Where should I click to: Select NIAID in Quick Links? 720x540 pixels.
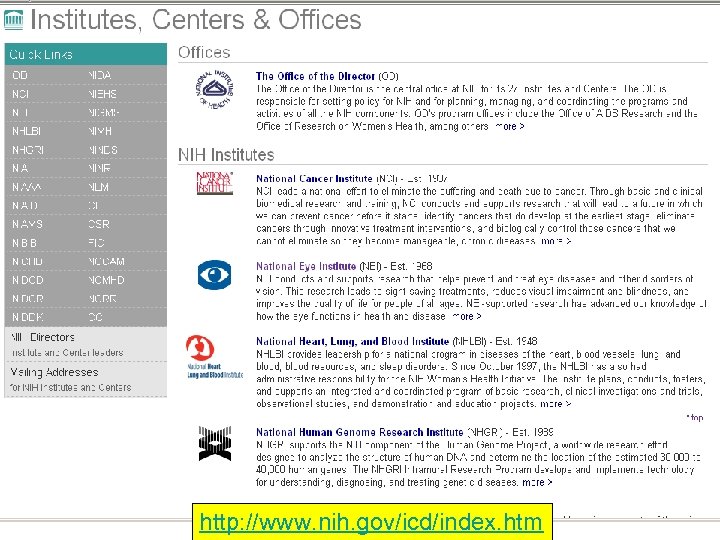point(25,205)
